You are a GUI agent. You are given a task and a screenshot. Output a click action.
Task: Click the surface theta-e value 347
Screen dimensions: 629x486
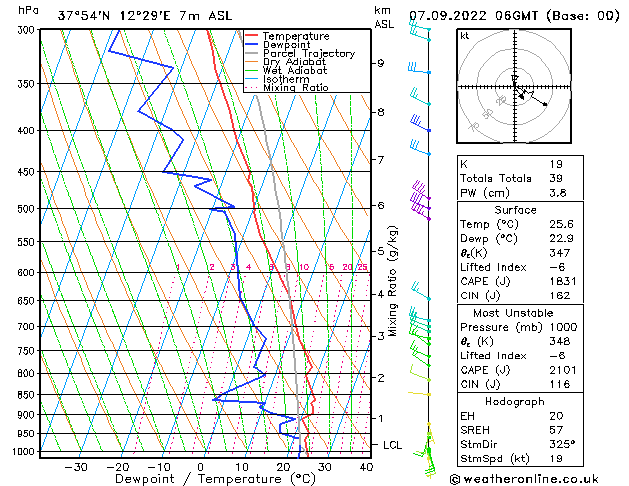click(x=560, y=253)
